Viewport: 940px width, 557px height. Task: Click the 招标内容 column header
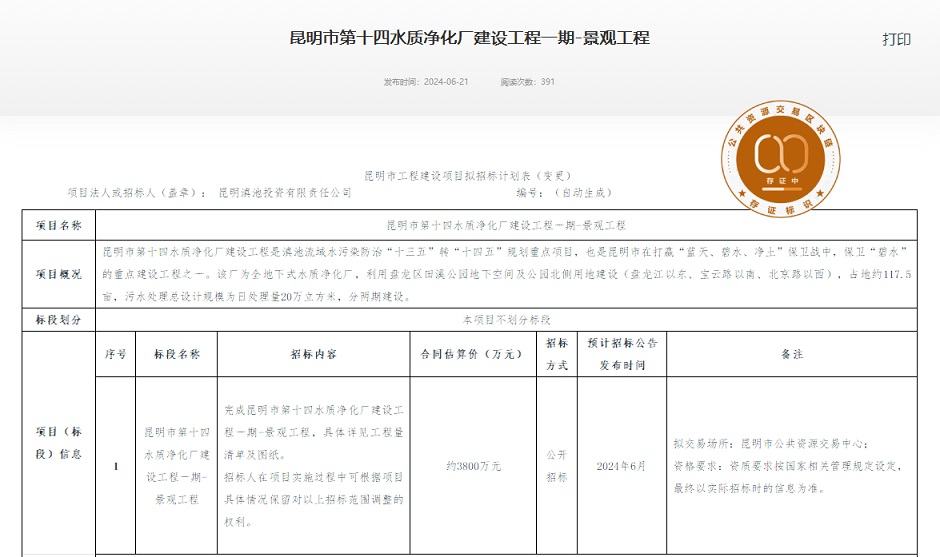pyautogui.click(x=313, y=354)
